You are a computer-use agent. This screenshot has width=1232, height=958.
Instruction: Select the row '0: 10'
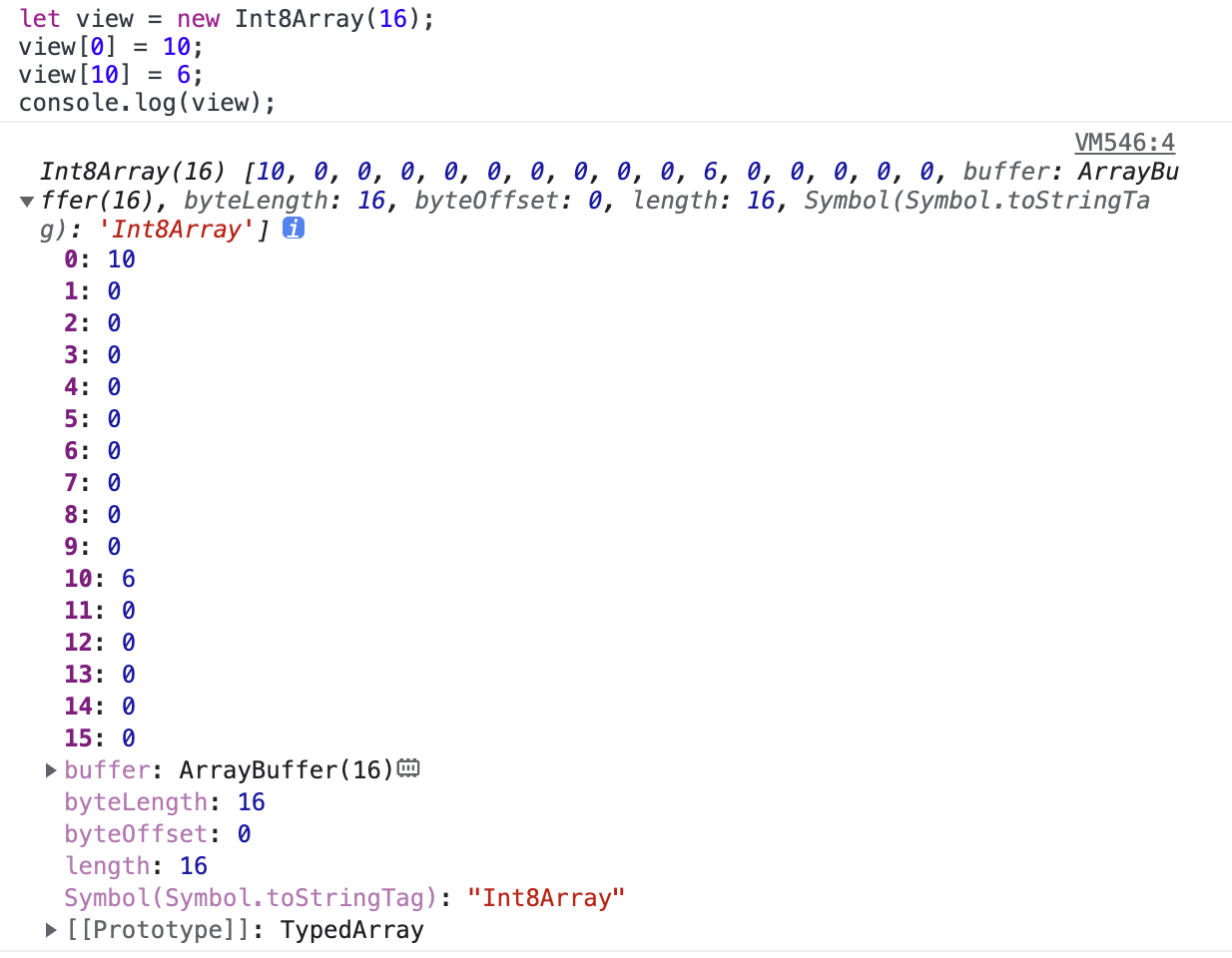point(100,259)
